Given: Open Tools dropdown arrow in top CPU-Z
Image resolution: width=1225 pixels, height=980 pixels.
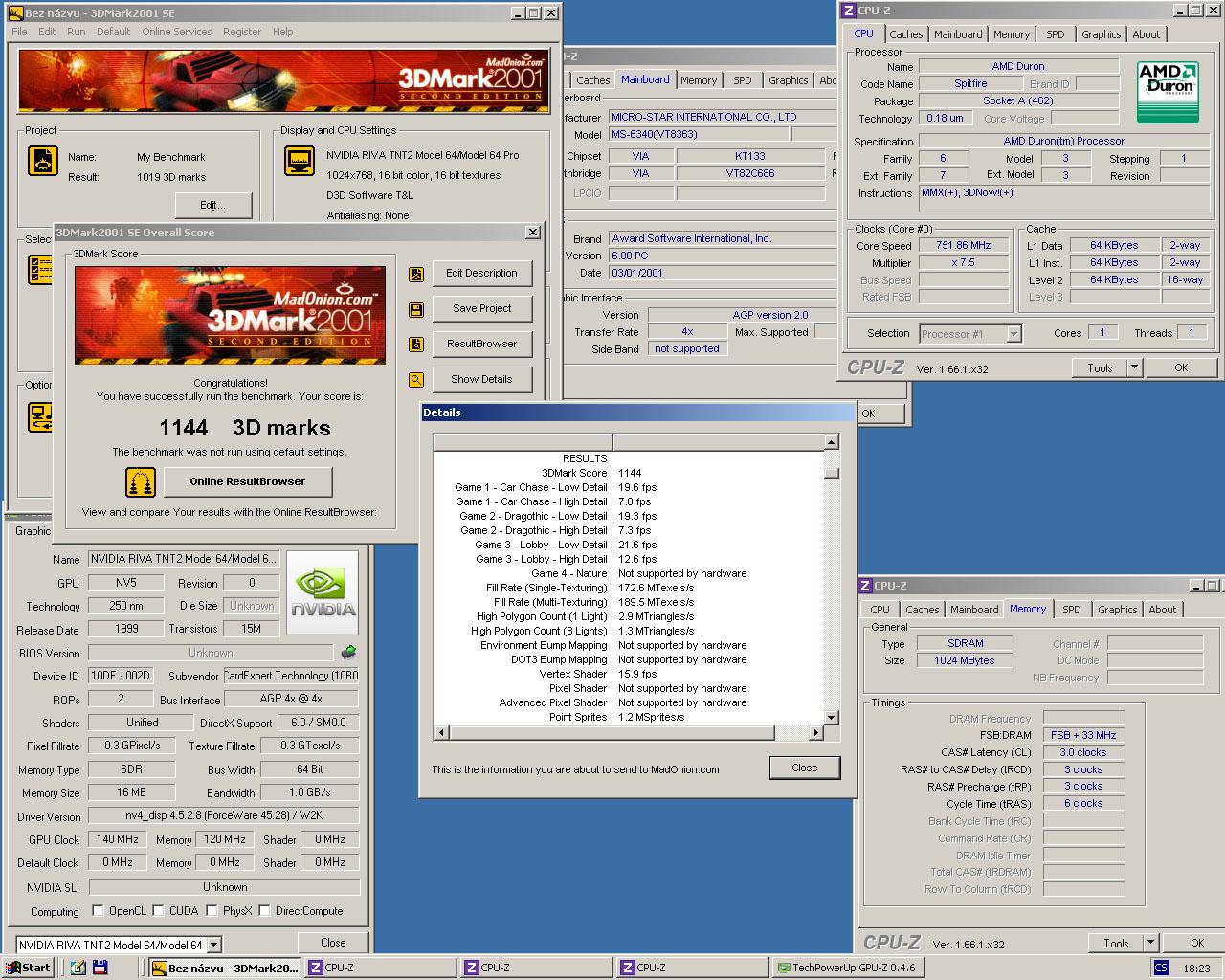Looking at the screenshot, I should pos(1134,367).
